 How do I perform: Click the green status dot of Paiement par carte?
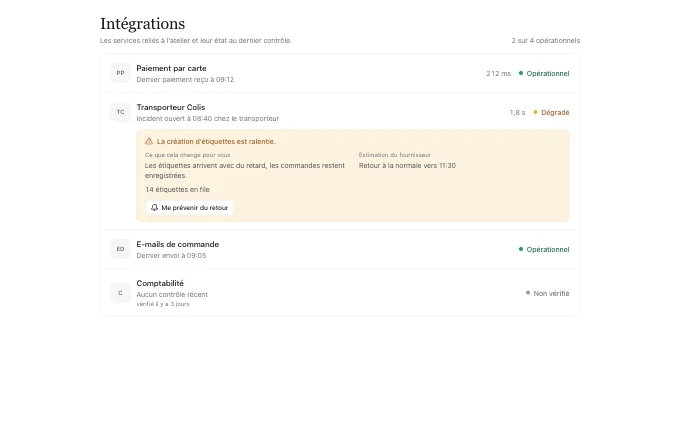coord(521,73)
